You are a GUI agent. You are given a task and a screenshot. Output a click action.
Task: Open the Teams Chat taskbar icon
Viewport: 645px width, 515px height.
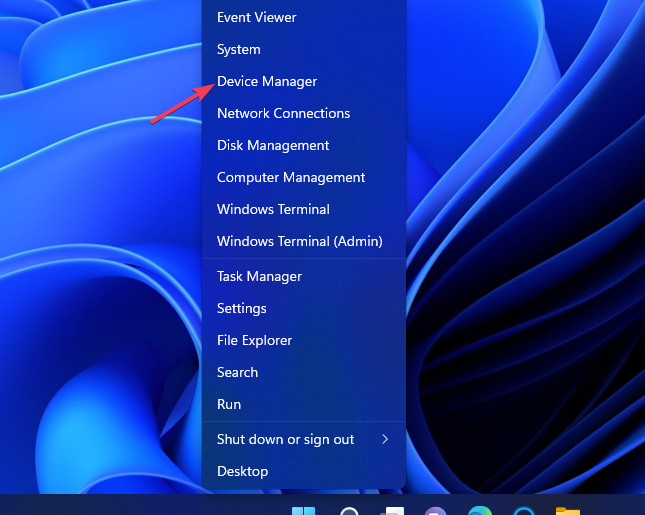(435, 511)
